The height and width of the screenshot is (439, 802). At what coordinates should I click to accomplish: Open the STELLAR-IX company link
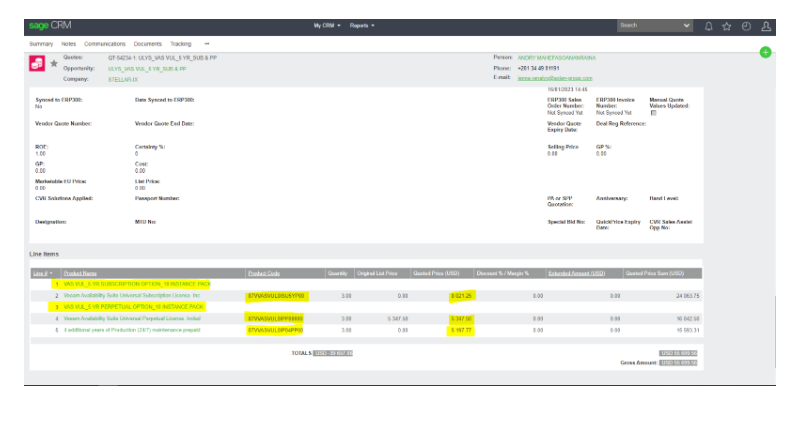123,80
